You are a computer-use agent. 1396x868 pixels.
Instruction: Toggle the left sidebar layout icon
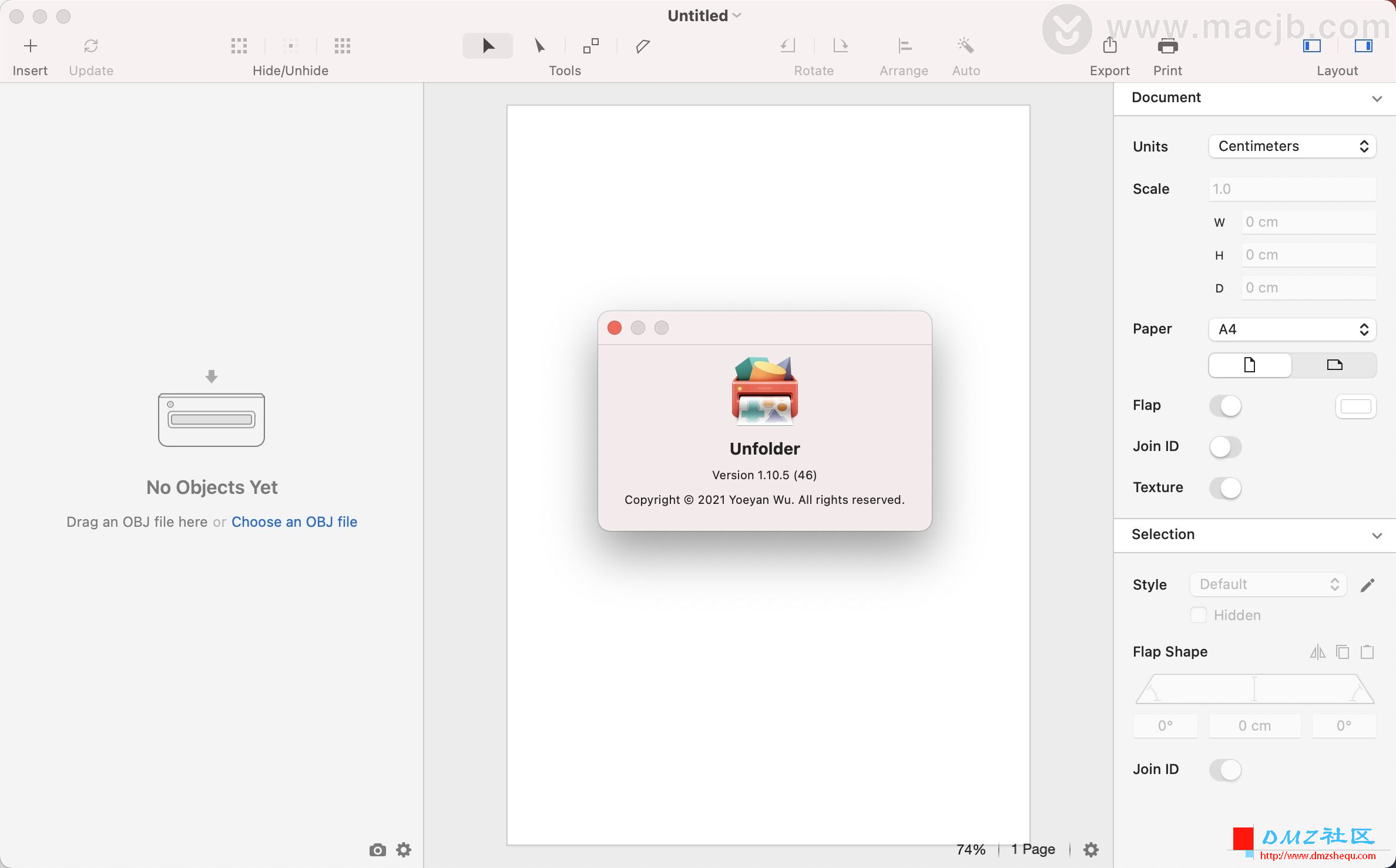(x=1311, y=46)
